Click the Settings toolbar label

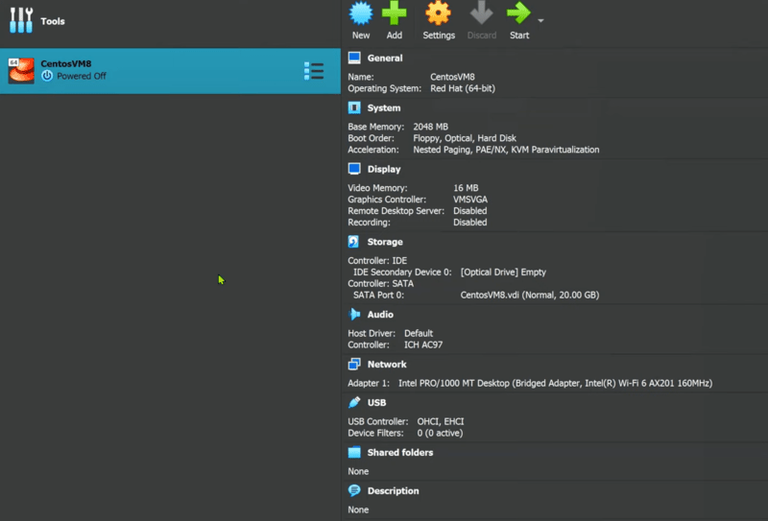439,35
